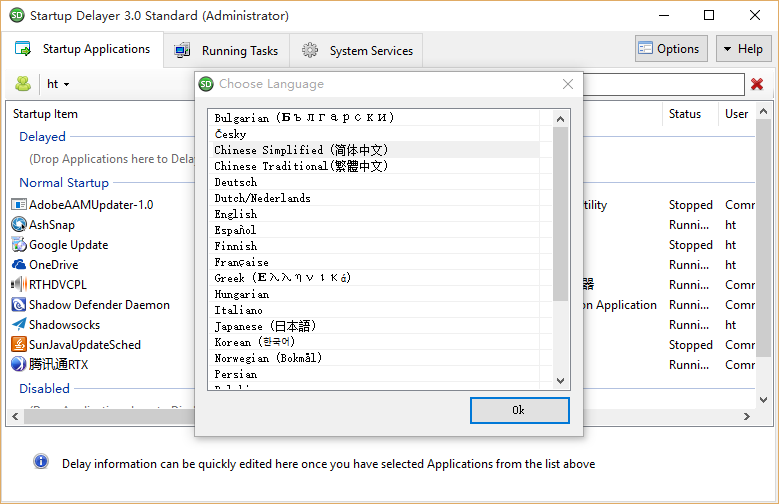
Task: Click the Shadow Defender Daemon icon
Action: pyautogui.click(x=19, y=305)
